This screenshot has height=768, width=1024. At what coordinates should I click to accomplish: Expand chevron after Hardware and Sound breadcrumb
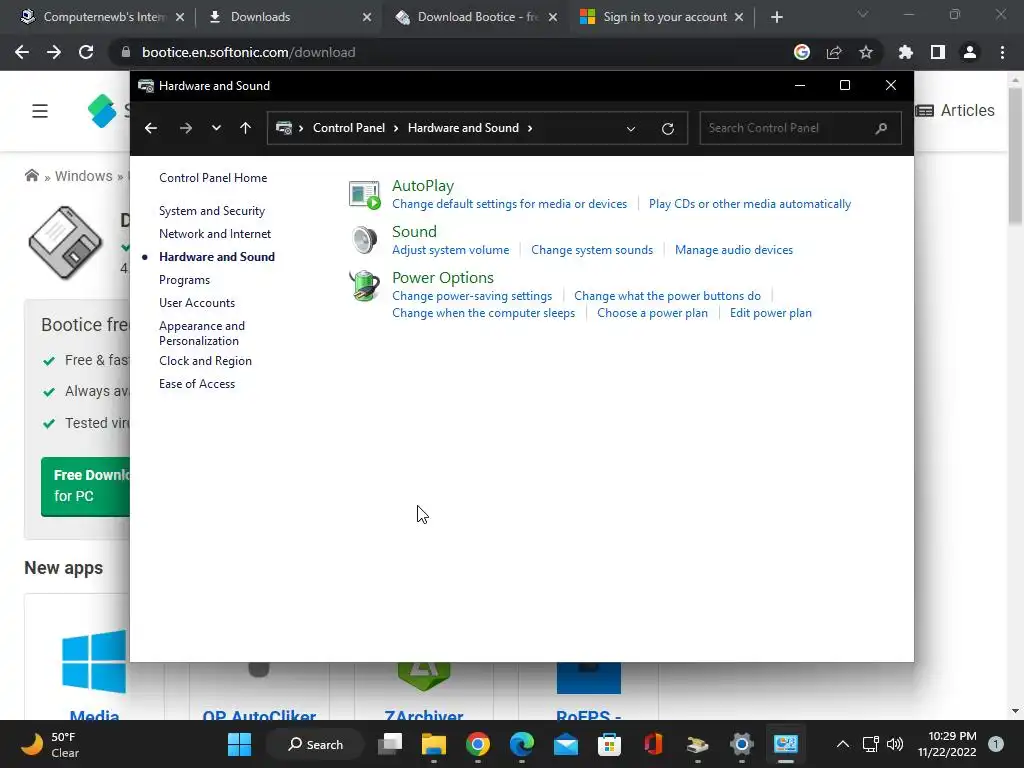530,128
